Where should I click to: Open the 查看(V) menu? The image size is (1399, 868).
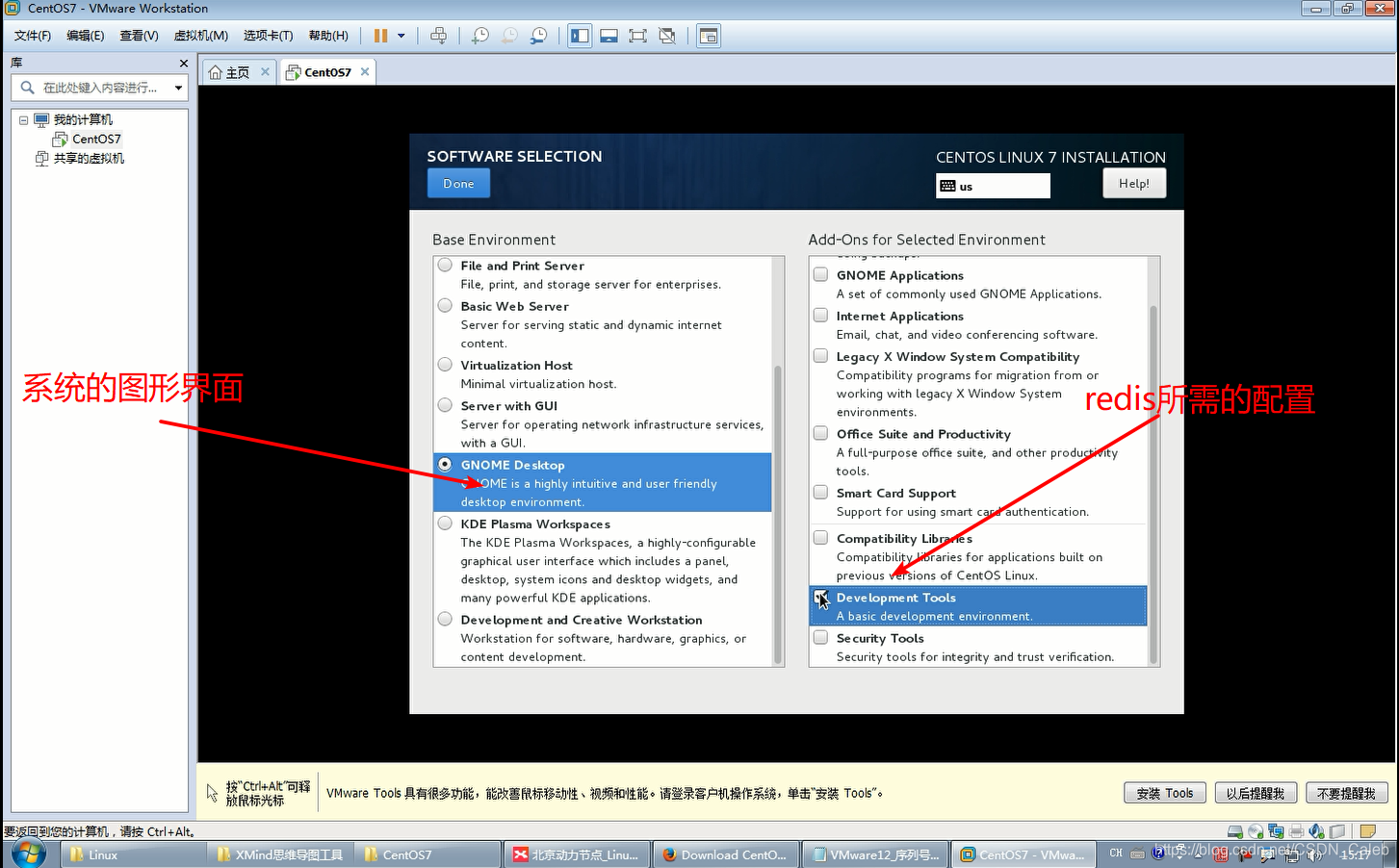pyautogui.click(x=139, y=36)
